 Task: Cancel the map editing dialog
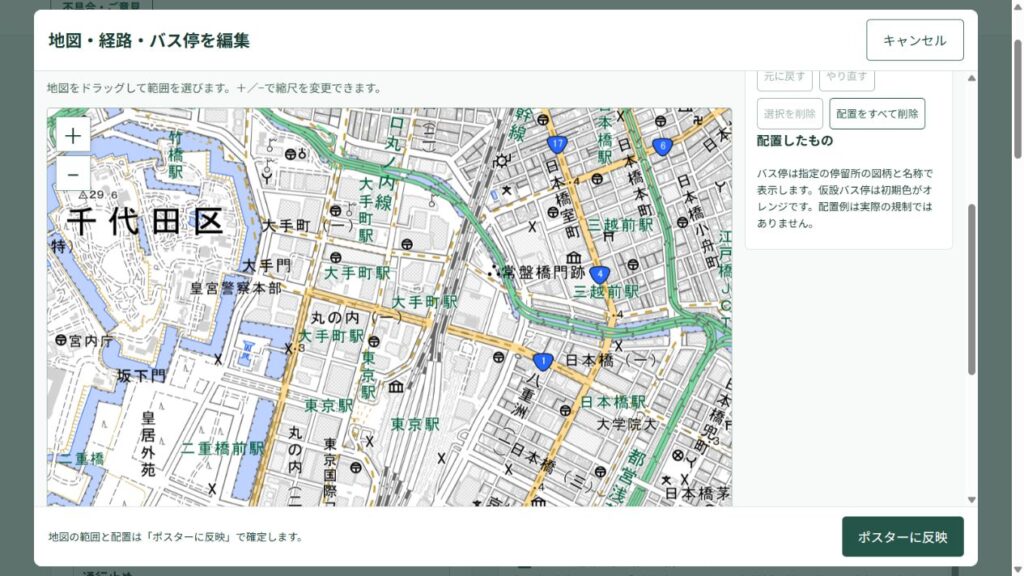click(914, 40)
